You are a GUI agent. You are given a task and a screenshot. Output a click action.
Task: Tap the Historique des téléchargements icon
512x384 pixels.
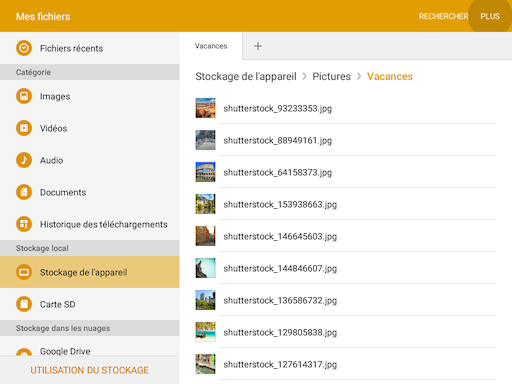[24, 224]
